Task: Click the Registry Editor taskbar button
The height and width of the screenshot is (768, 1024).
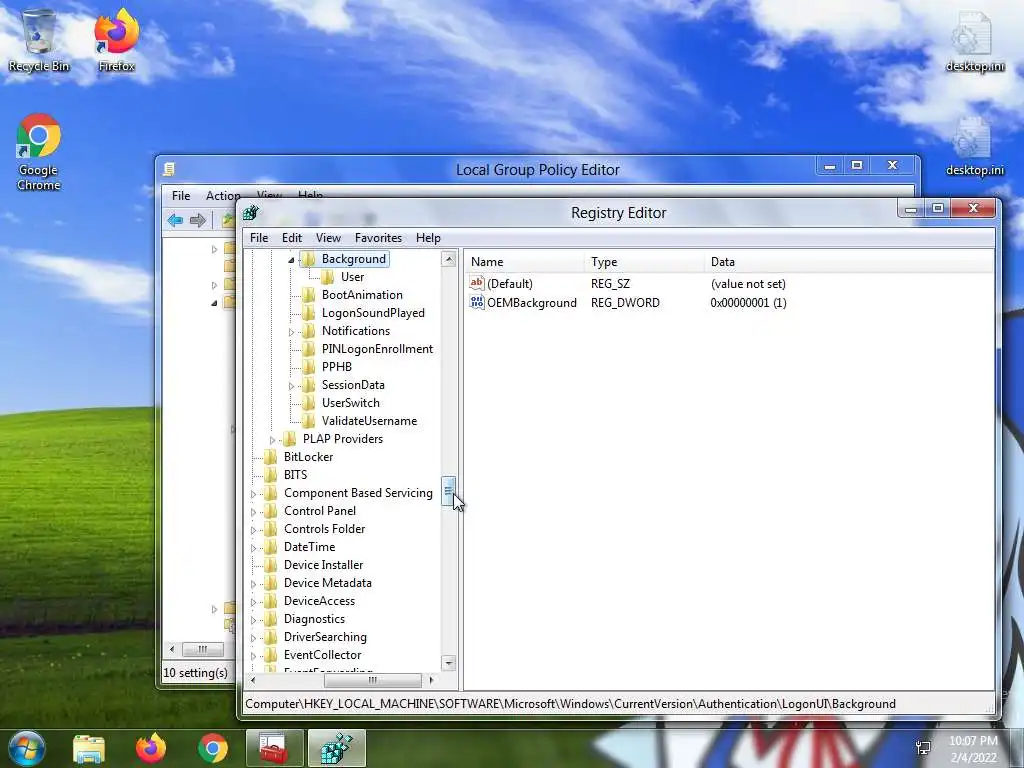Action: pyautogui.click(x=336, y=748)
